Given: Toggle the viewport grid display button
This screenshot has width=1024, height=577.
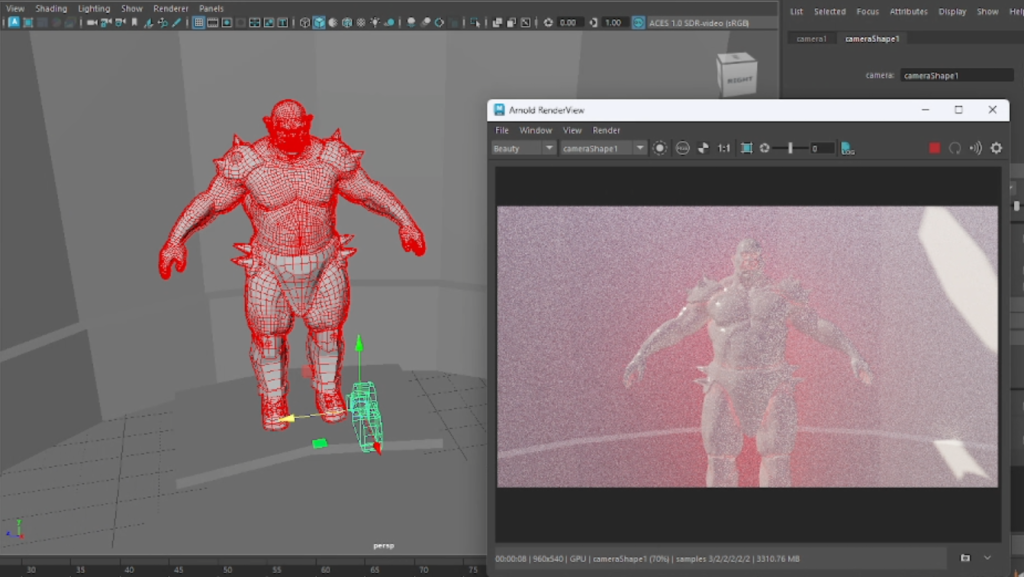Looking at the screenshot, I should (x=199, y=22).
